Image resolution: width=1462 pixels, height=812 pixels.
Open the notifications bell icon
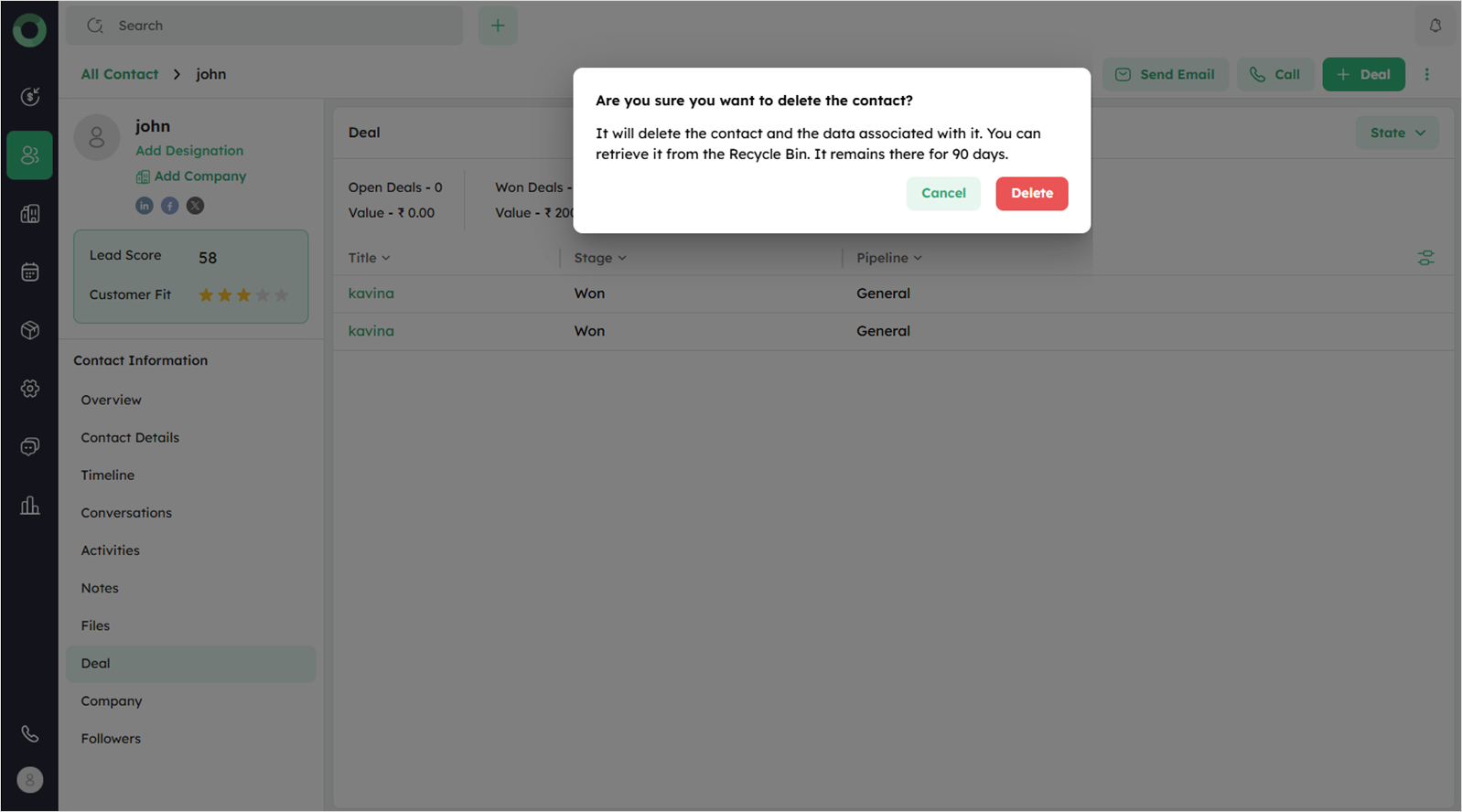[1435, 26]
